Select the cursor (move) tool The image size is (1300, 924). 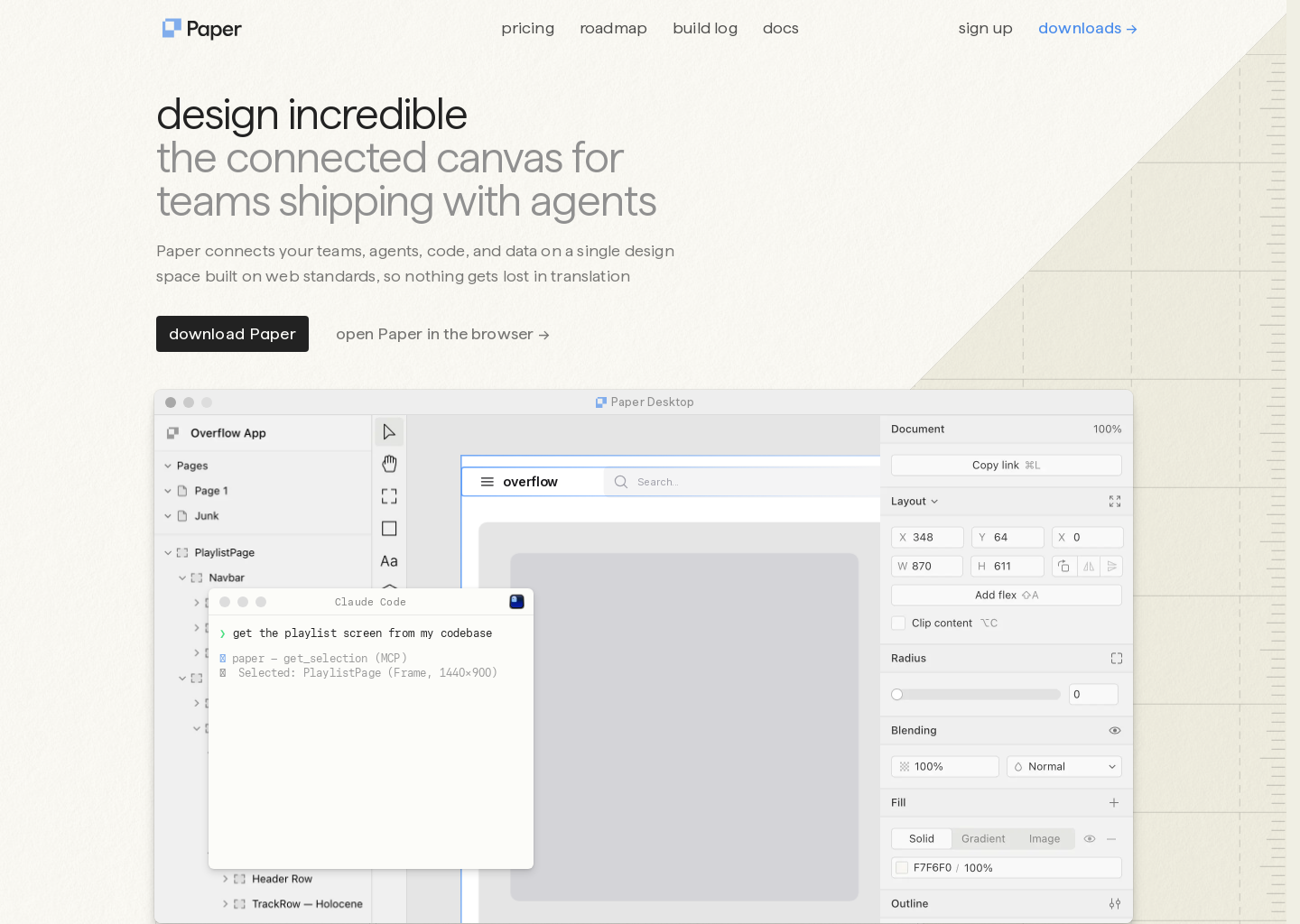tap(389, 432)
